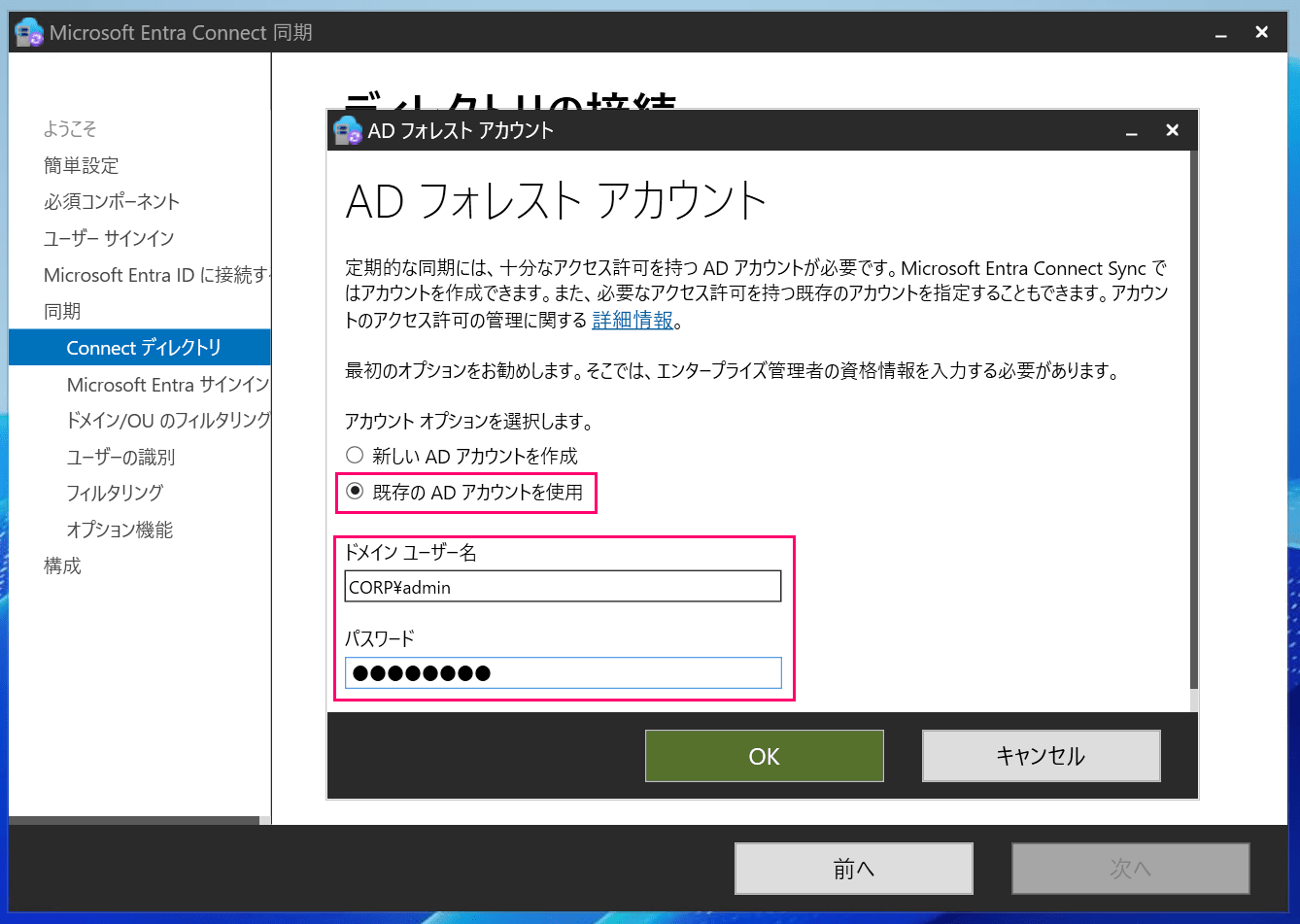Screen dimensions: 1300x924
Task: Click the disabled 次へ button
Action: tap(1130, 869)
